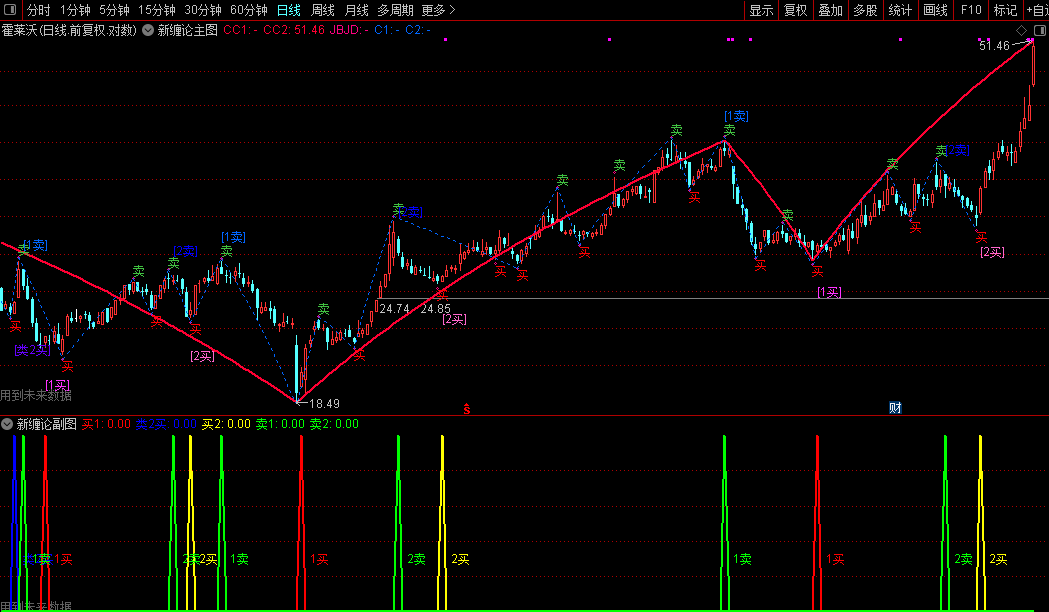This screenshot has height=612, width=1049.
Task: Click the 新缠论副图 indicator name
Action: 46,424
